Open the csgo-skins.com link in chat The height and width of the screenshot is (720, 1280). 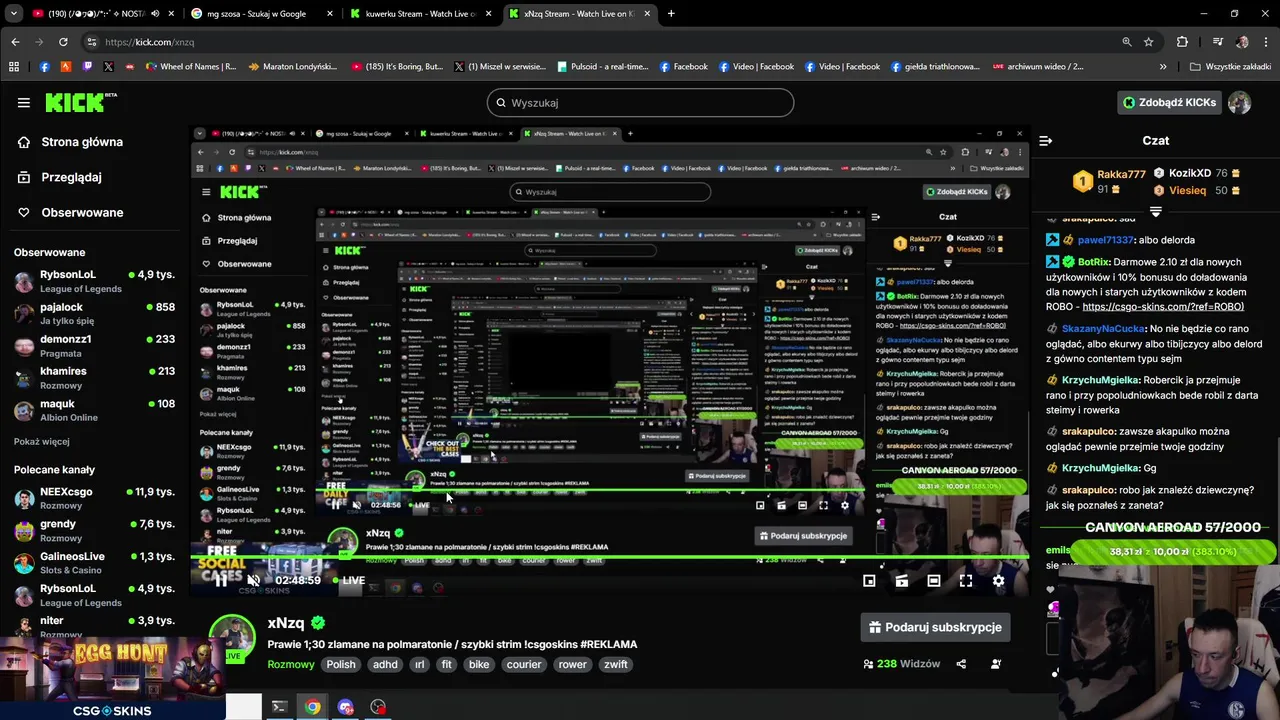(1162, 307)
